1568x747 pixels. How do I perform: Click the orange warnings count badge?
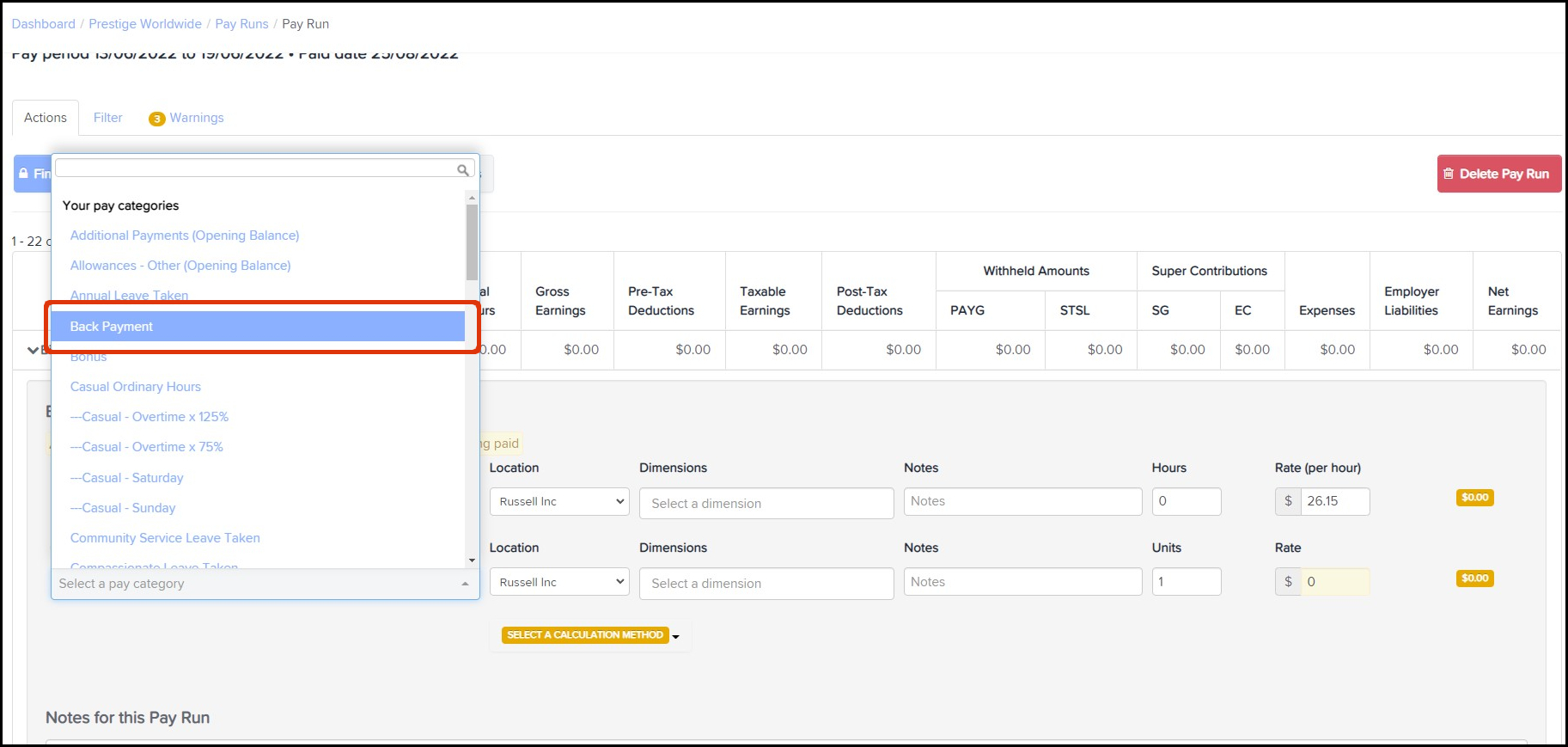coord(156,119)
